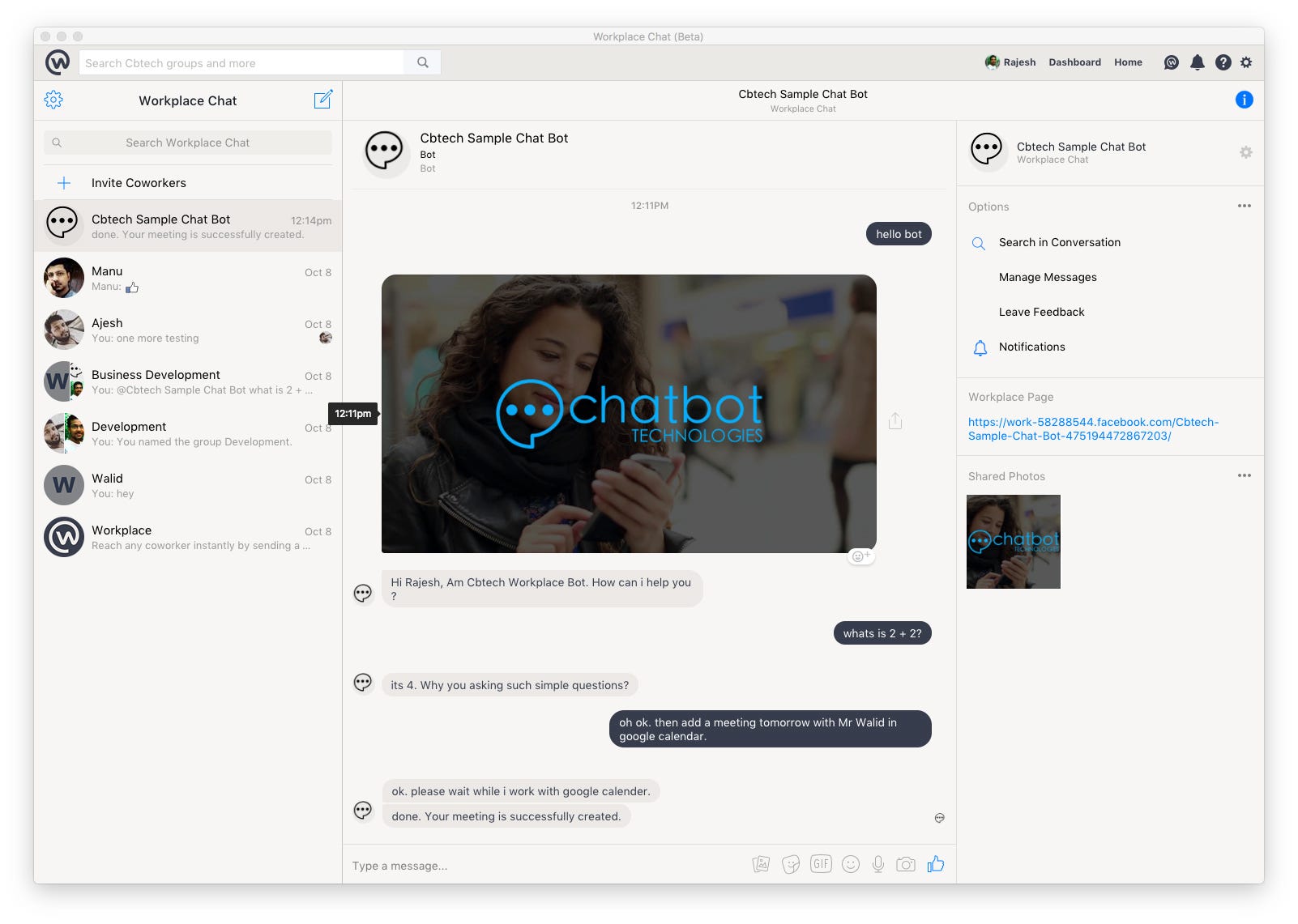Open Rajesh's profile in the top bar
This screenshot has height=924, width=1298.
tap(1010, 62)
